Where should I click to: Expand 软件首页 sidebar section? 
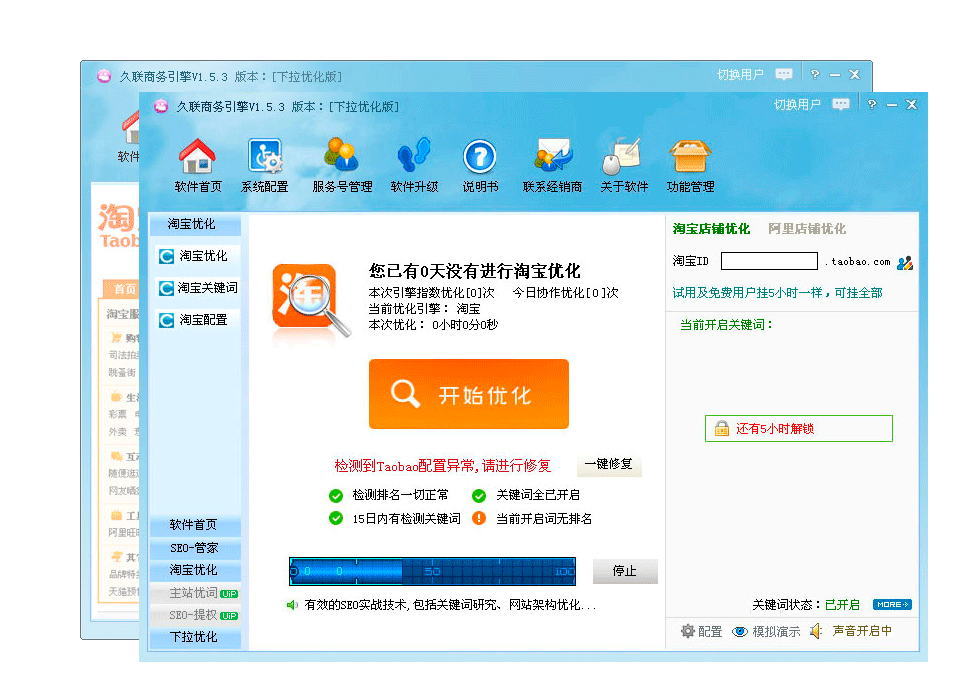pyautogui.click(x=195, y=524)
